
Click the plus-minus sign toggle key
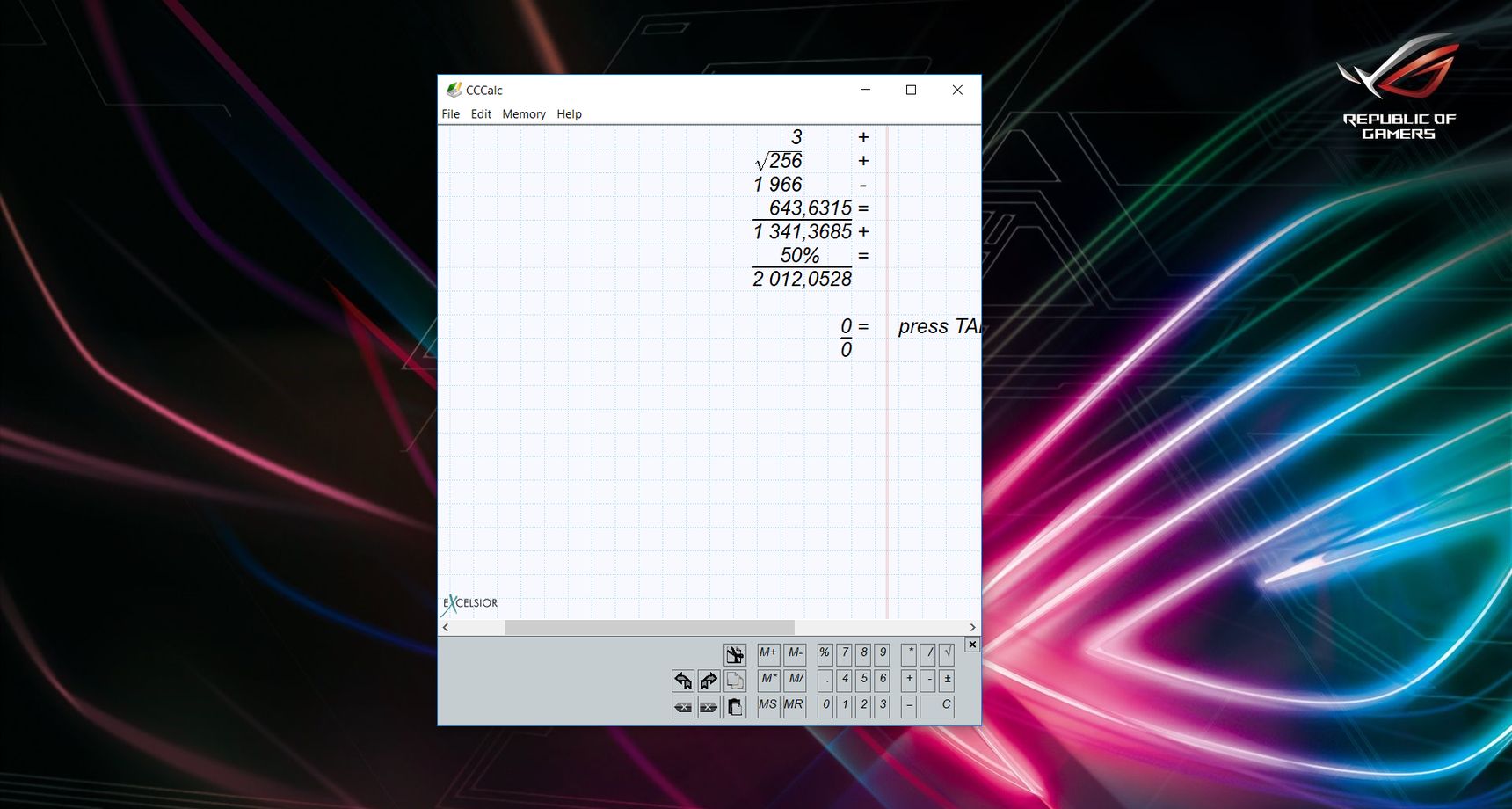coord(947,681)
